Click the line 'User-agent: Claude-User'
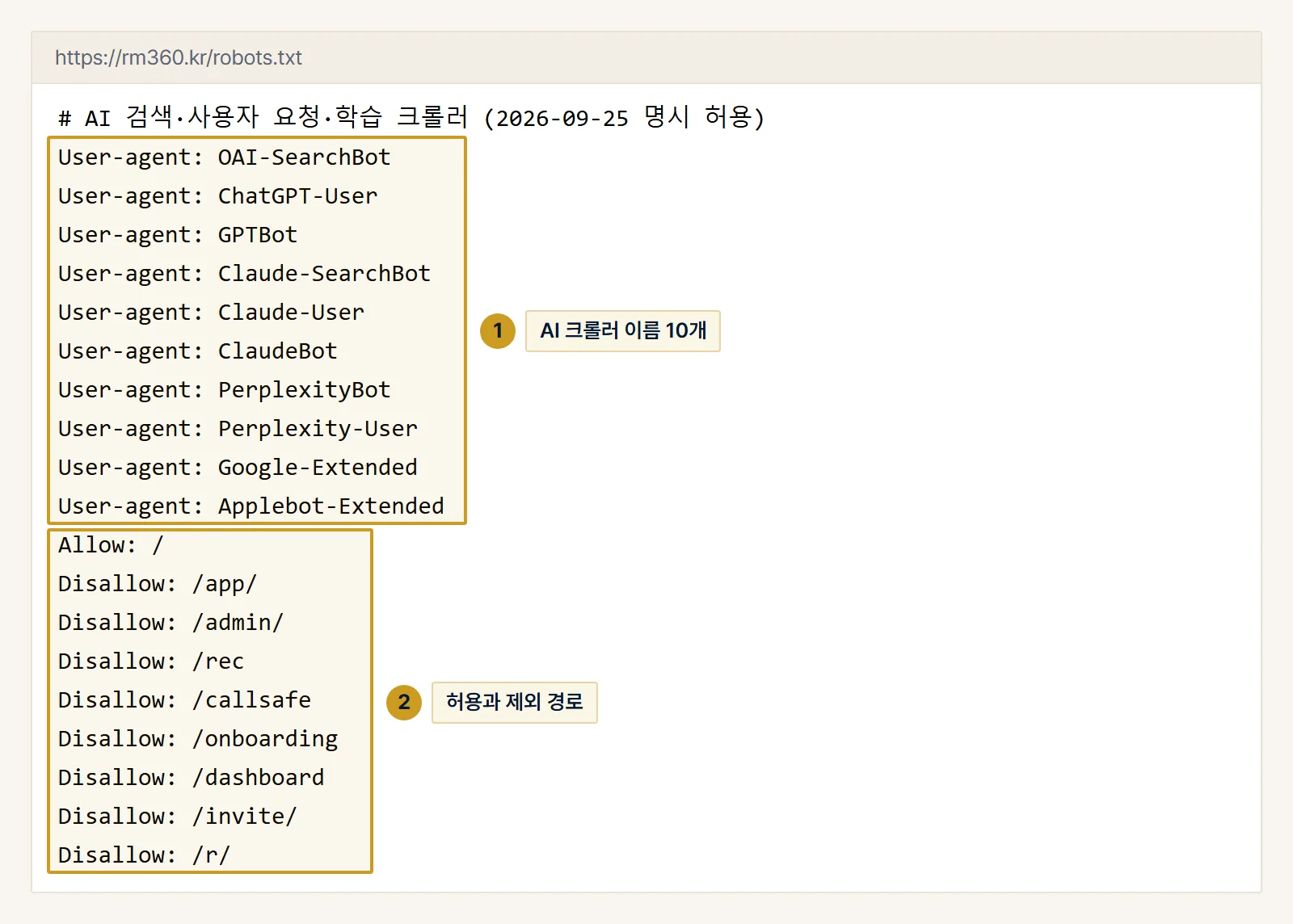1293x924 pixels. pyautogui.click(x=211, y=313)
